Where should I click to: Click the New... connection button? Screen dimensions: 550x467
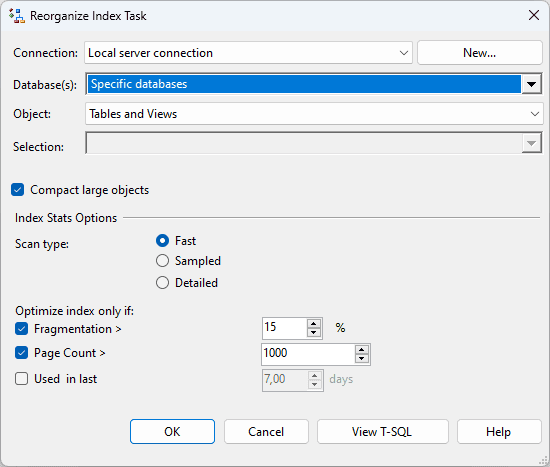(x=479, y=53)
